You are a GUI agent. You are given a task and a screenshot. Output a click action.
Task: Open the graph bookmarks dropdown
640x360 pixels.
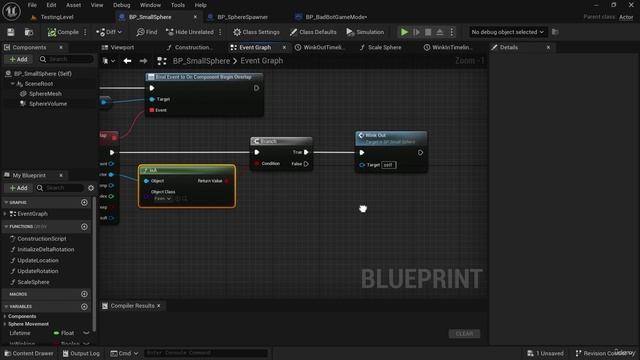click(x=109, y=61)
